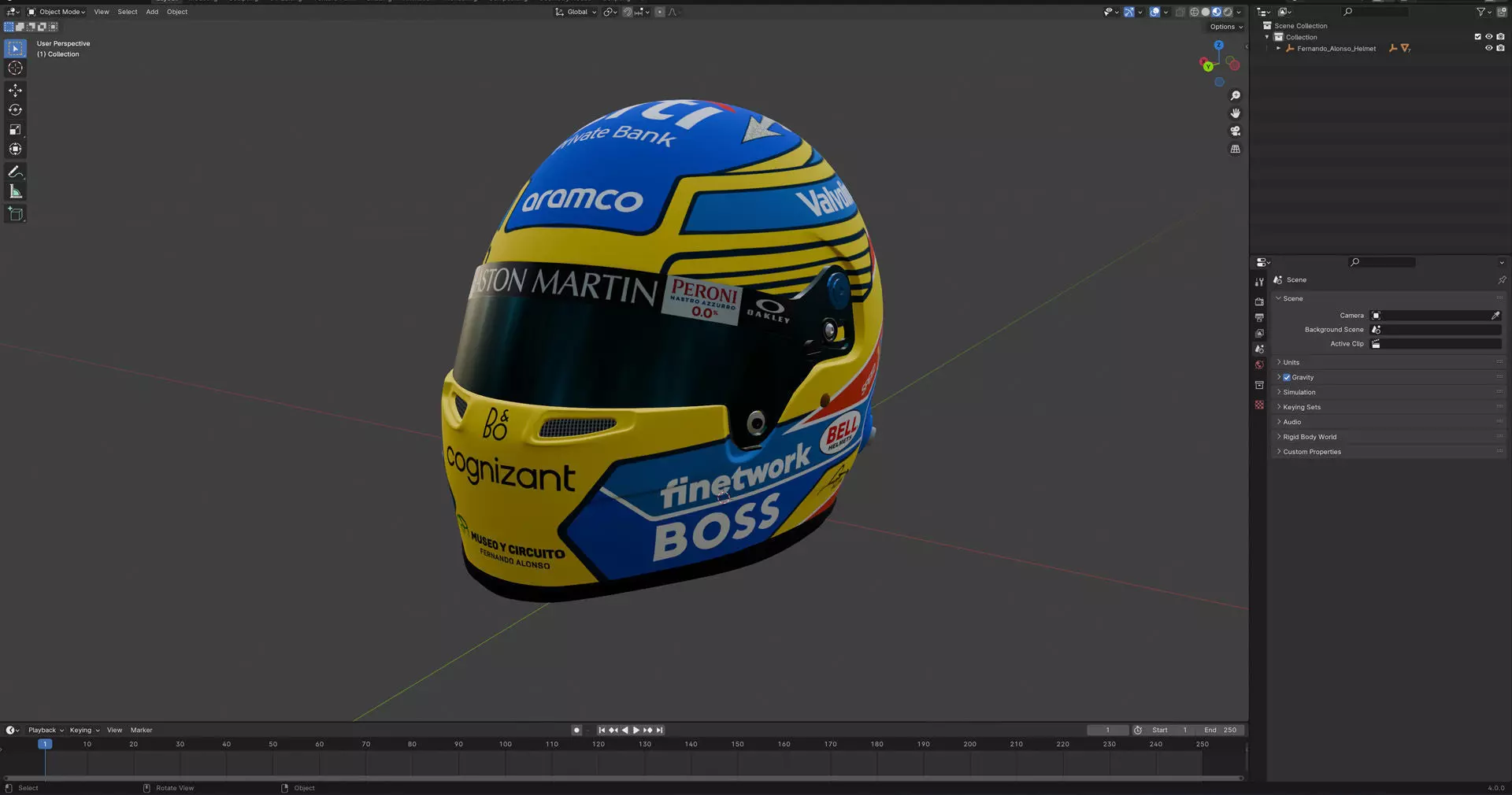Play the animation forward

coord(636,730)
